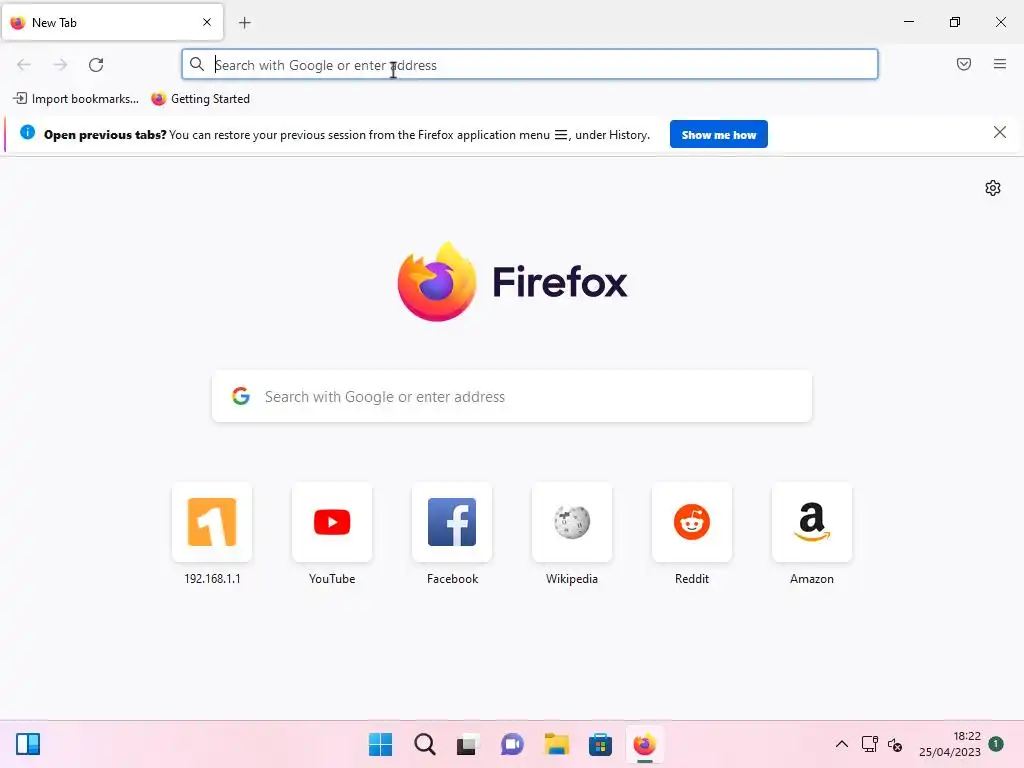Click the Firefox icon in the taskbar
The height and width of the screenshot is (768, 1024).
point(644,744)
